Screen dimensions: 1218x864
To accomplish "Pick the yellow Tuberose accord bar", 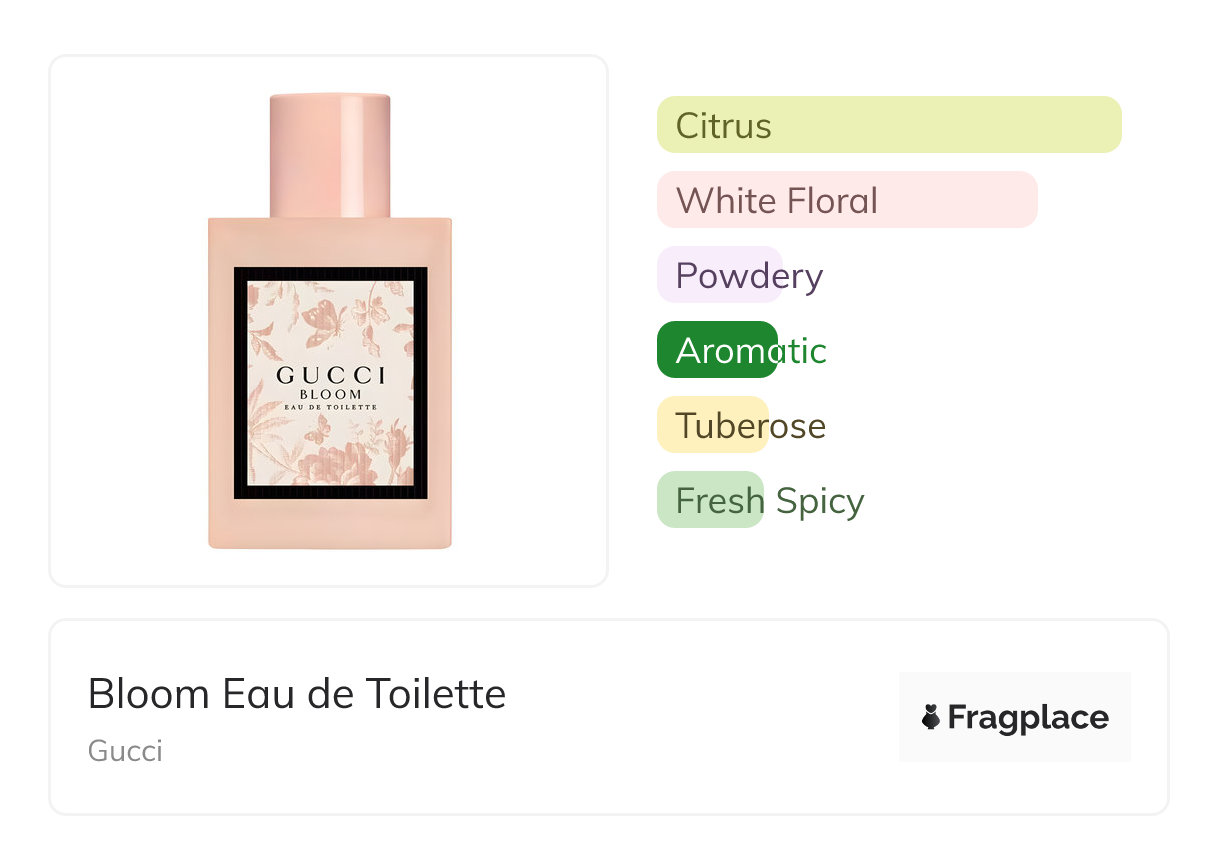I will pos(712,425).
